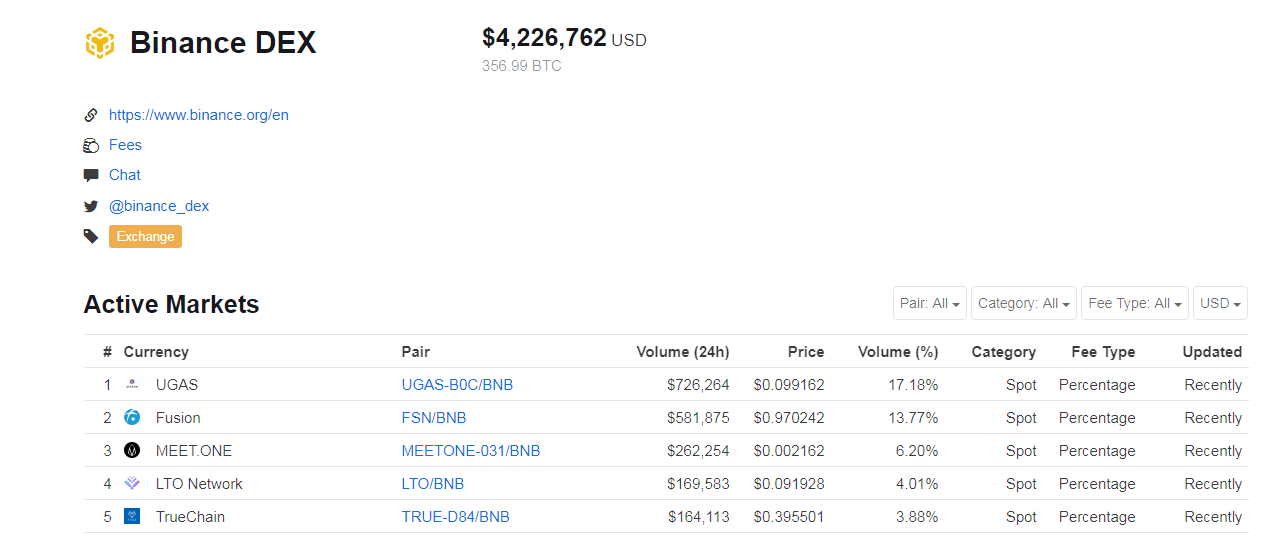Click the 3.88% volume share cell
This screenshot has width=1281, height=541.
click(917, 517)
